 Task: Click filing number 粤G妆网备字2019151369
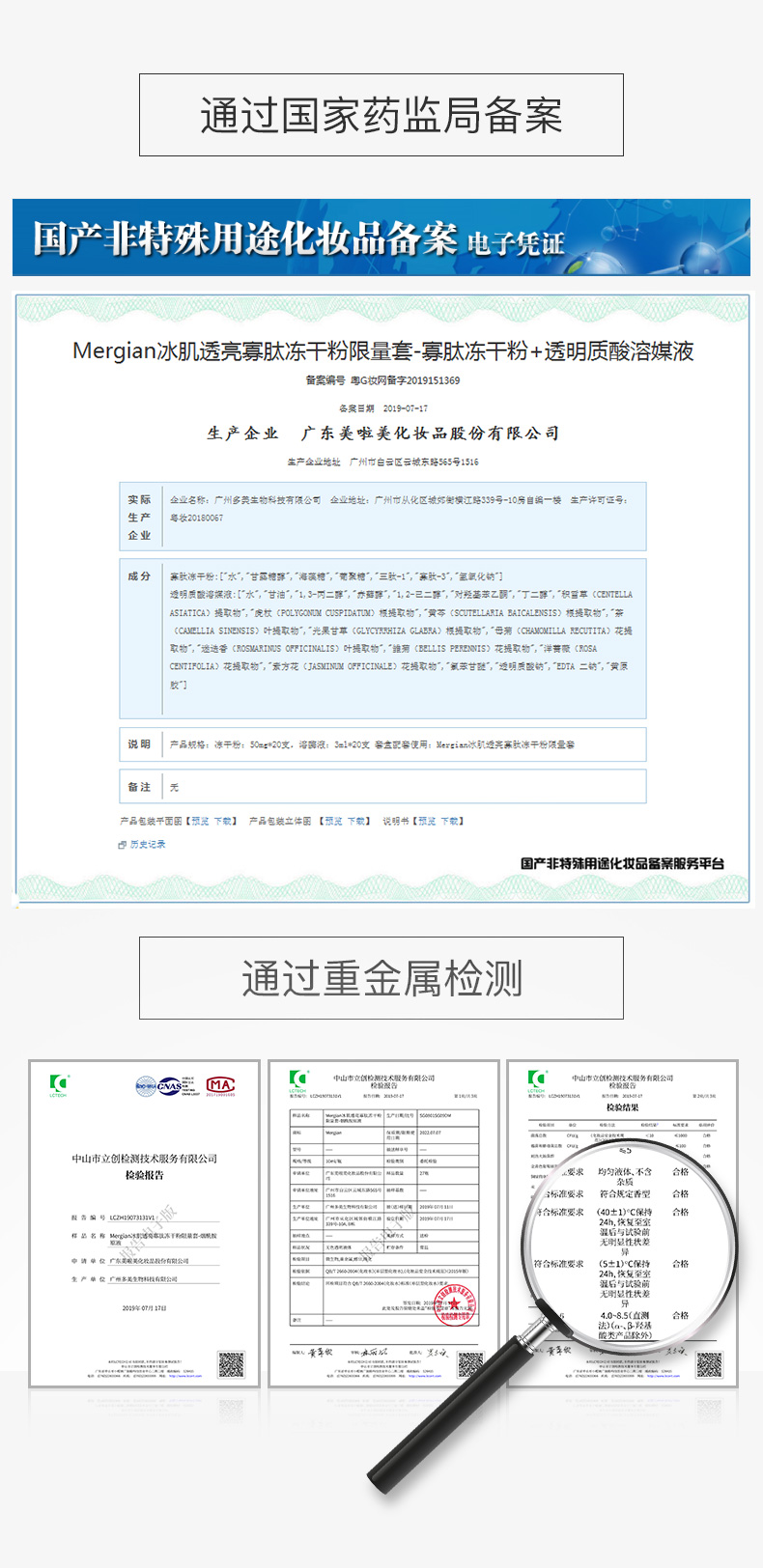[405, 380]
